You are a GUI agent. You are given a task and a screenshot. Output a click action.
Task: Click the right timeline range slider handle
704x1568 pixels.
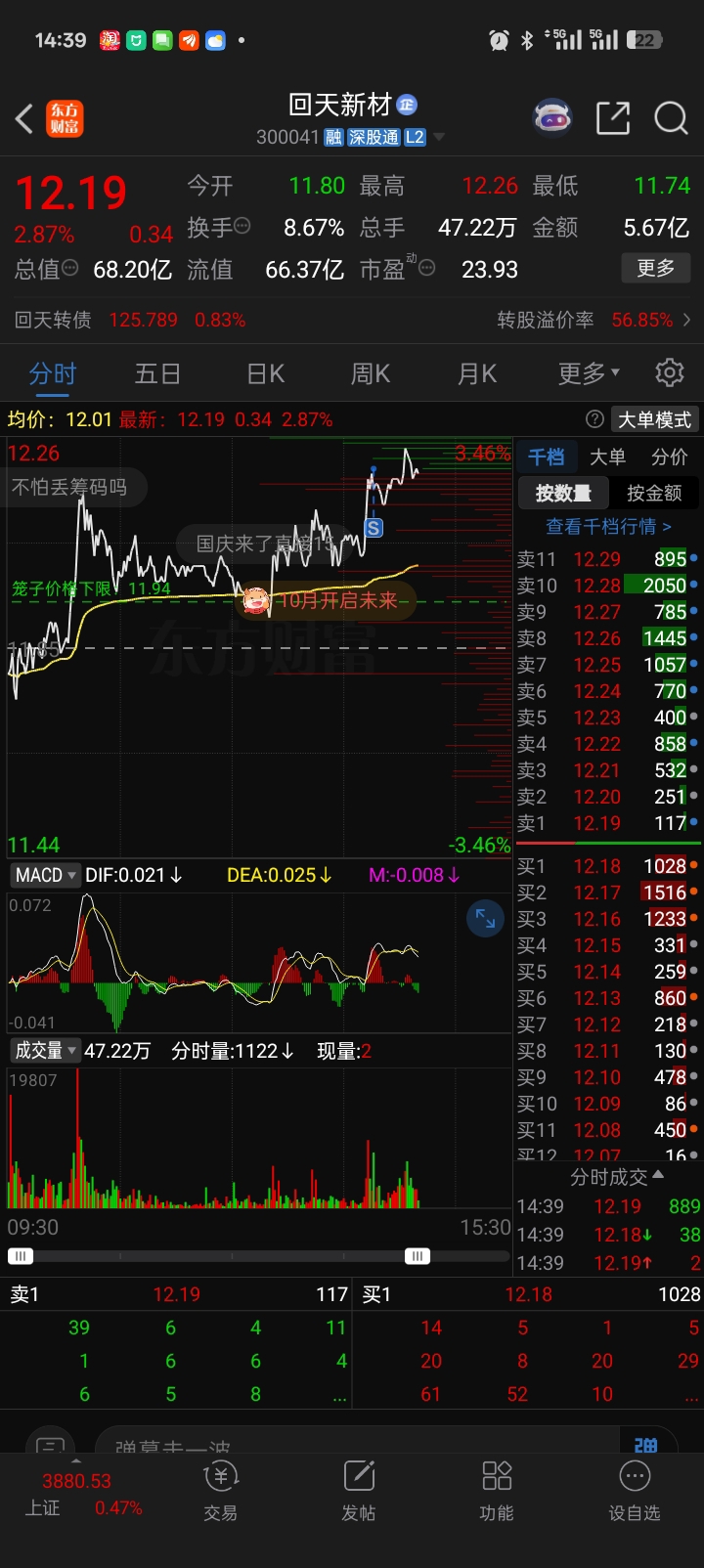pyautogui.click(x=418, y=1256)
